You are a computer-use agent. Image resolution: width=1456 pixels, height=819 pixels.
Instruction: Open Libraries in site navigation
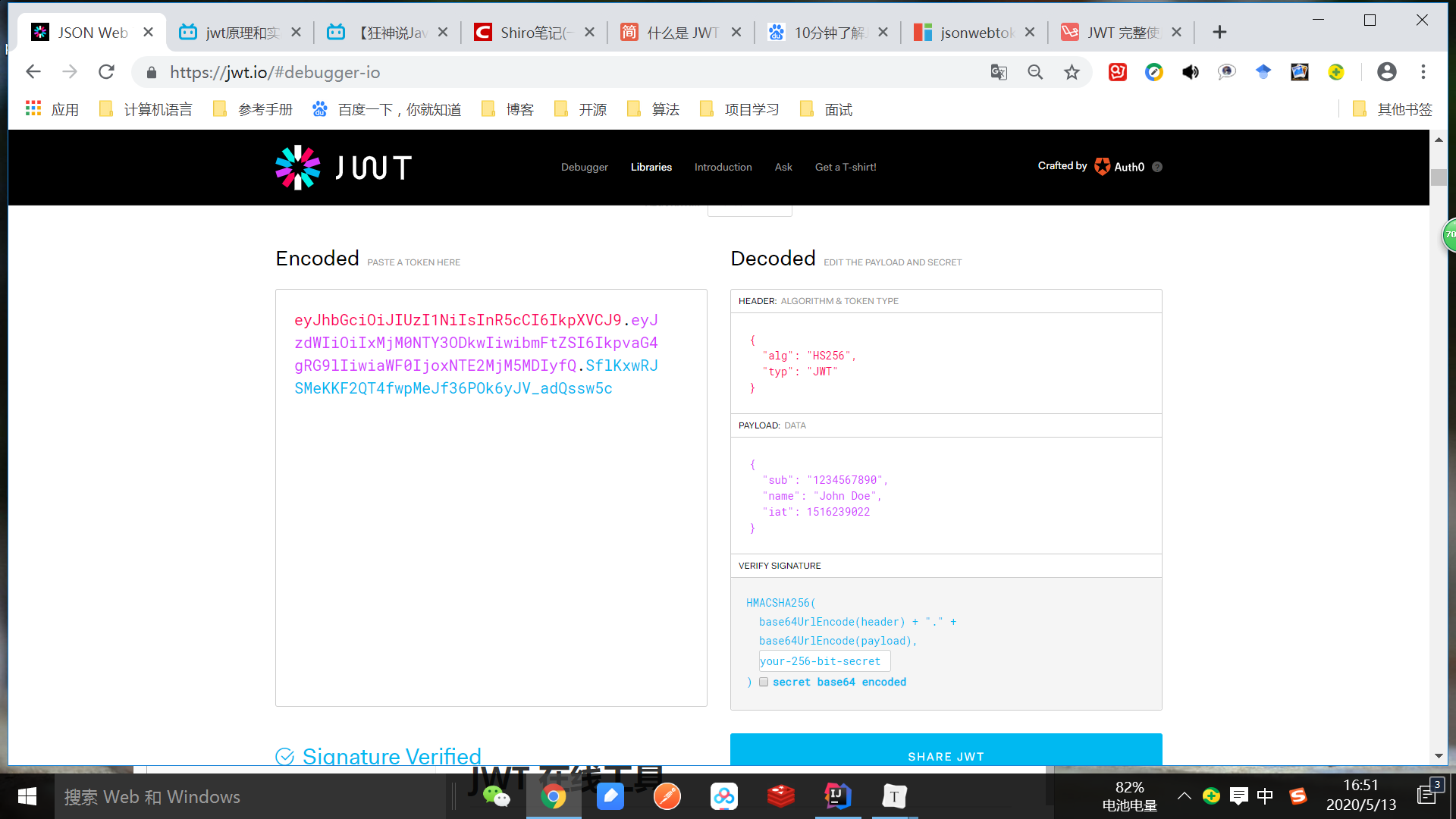[651, 167]
